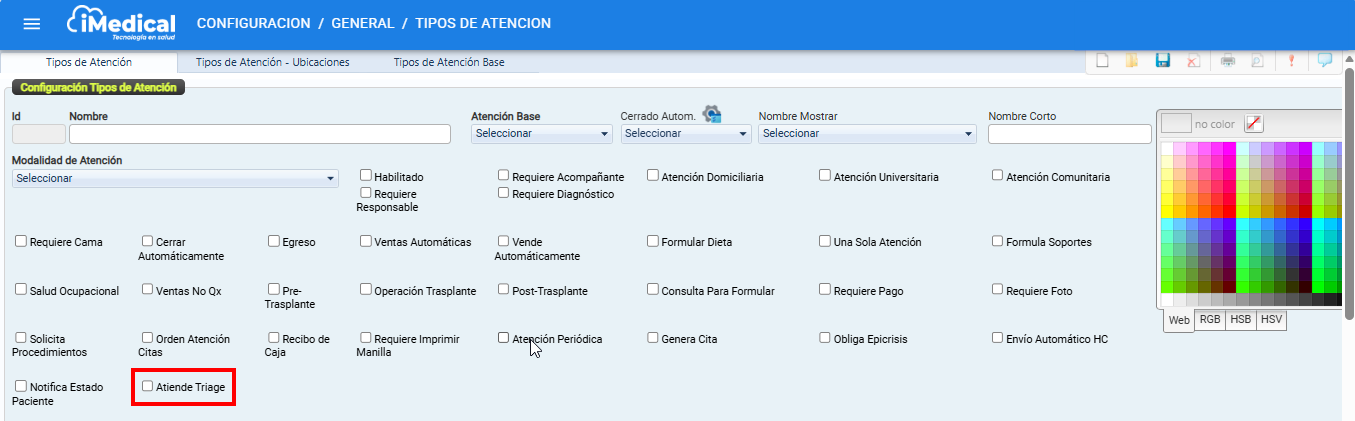This screenshot has width=1355, height=421.
Task: Expand the Nombre Mostrar dropdown
Action: click(867, 134)
